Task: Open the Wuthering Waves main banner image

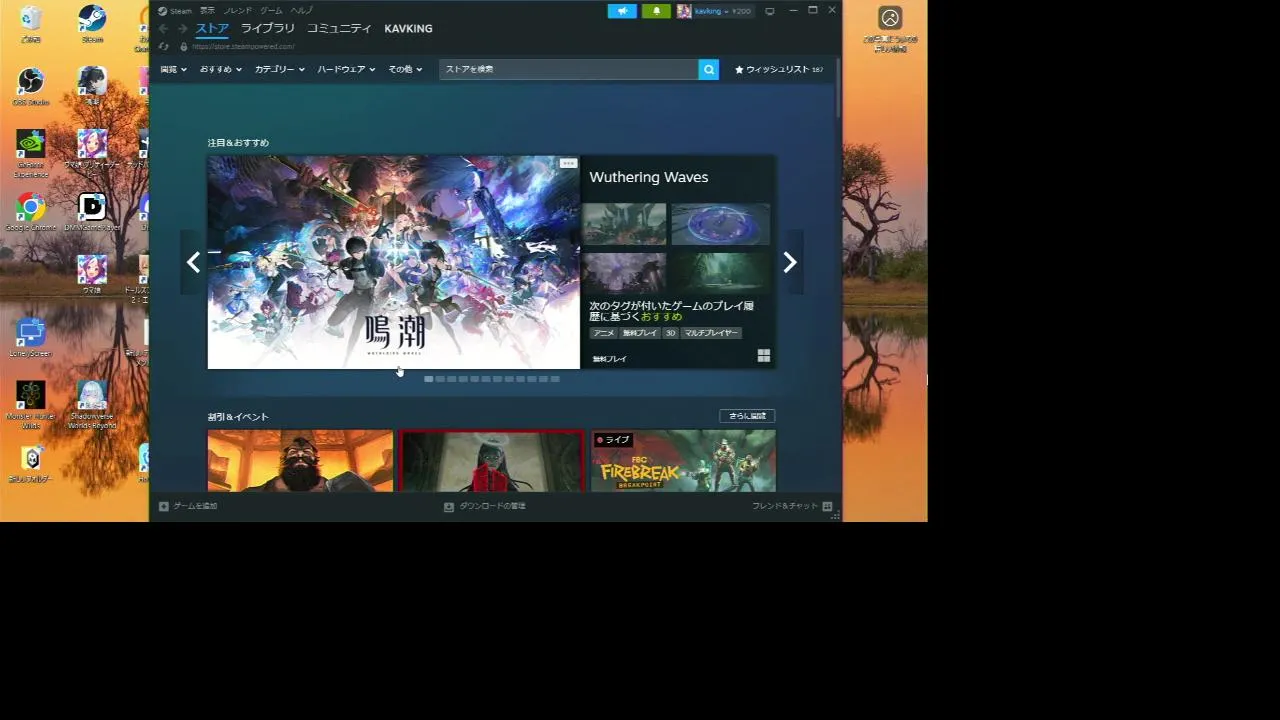Action: pyautogui.click(x=393, y=262)
